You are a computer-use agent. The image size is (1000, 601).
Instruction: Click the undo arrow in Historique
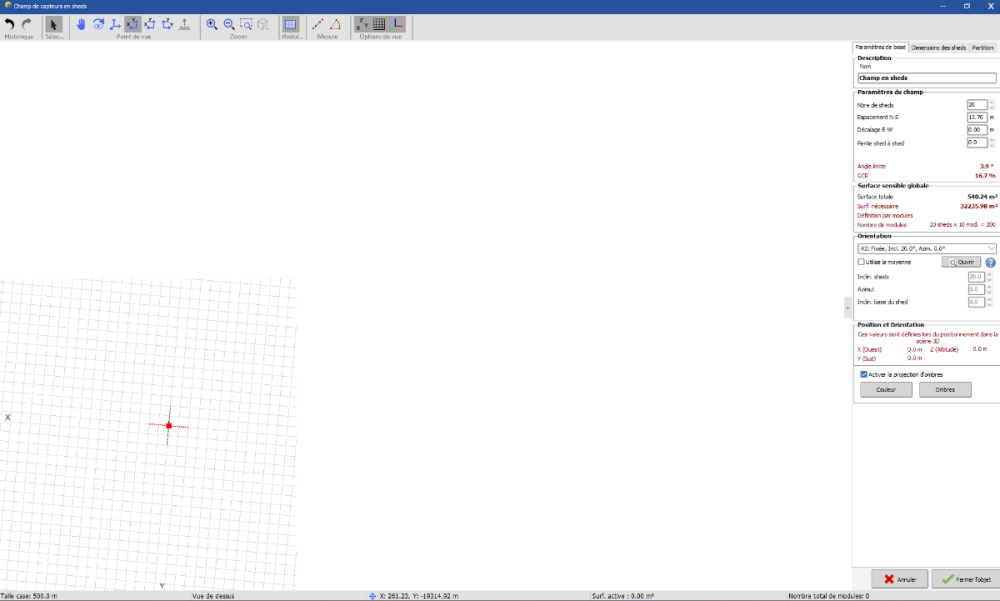10,24
